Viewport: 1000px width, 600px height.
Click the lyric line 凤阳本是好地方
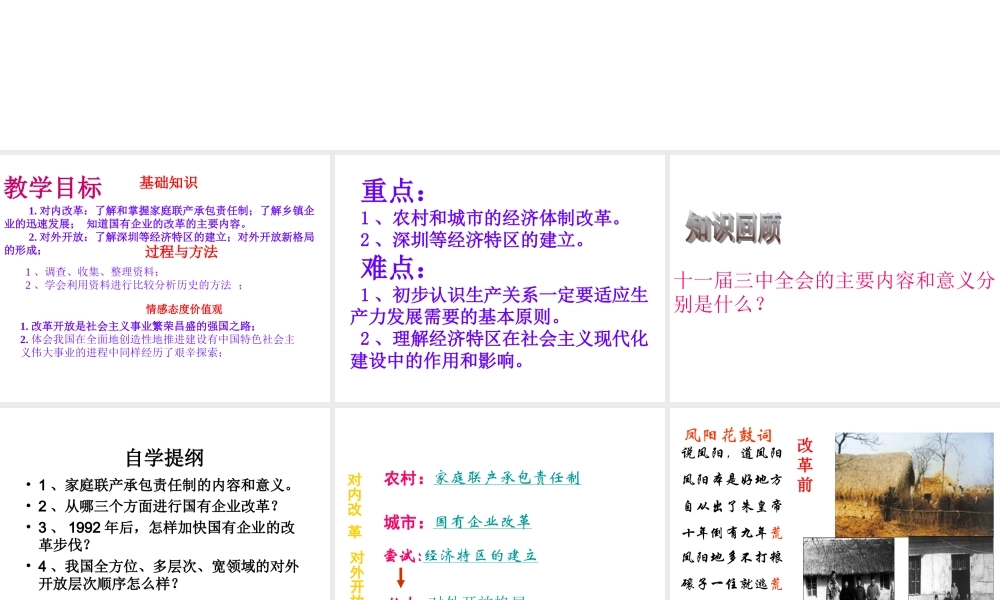[732, 479]
